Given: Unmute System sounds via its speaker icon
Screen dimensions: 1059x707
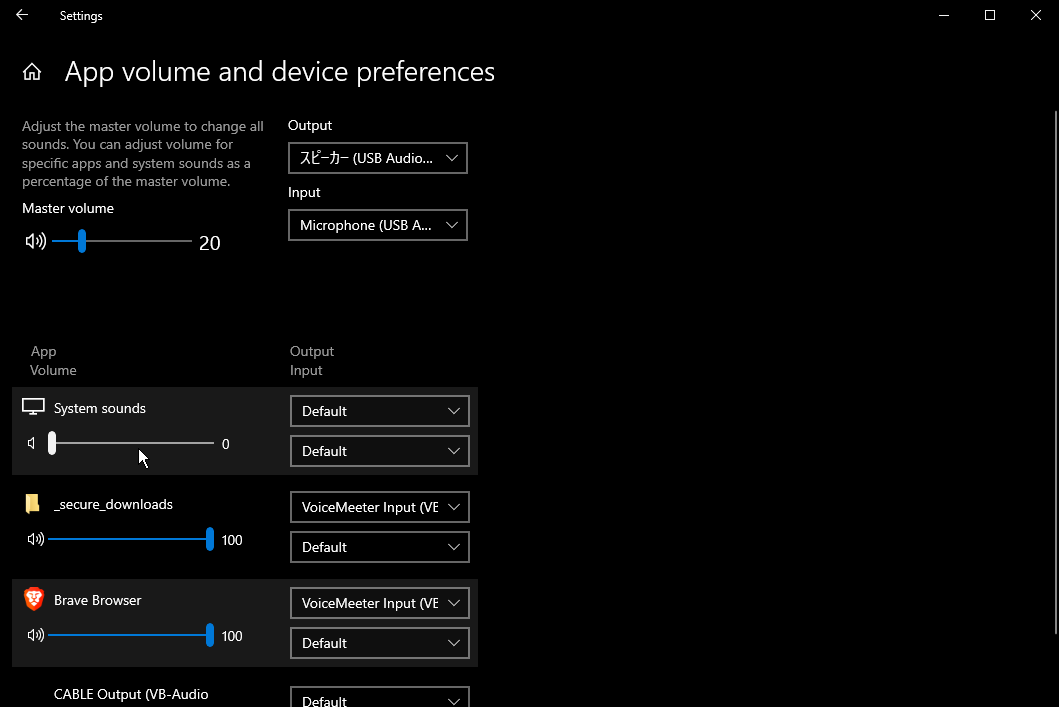Looking at the screenshot, I should (x=33, y=443).
